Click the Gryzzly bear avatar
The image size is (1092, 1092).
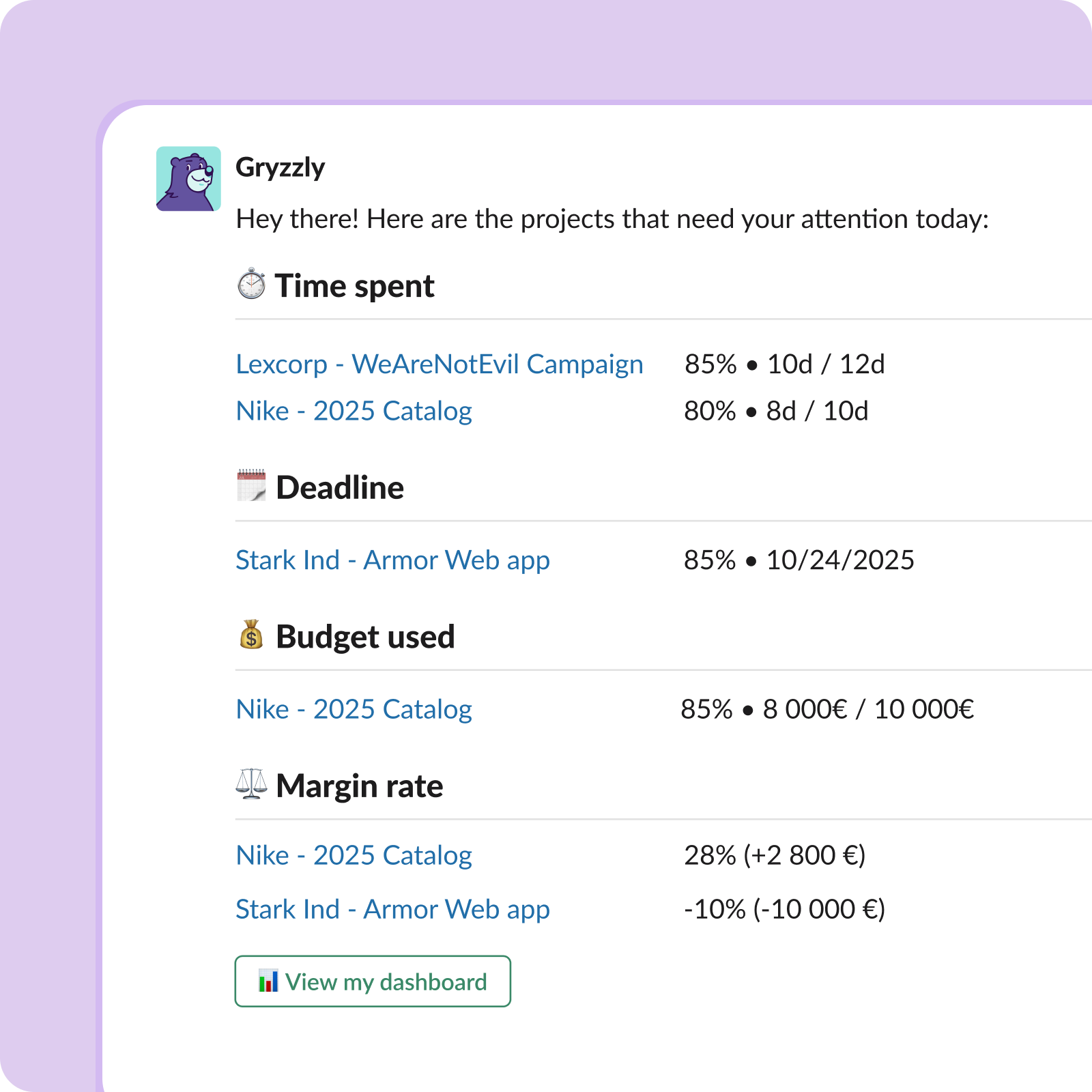[188, 179]
